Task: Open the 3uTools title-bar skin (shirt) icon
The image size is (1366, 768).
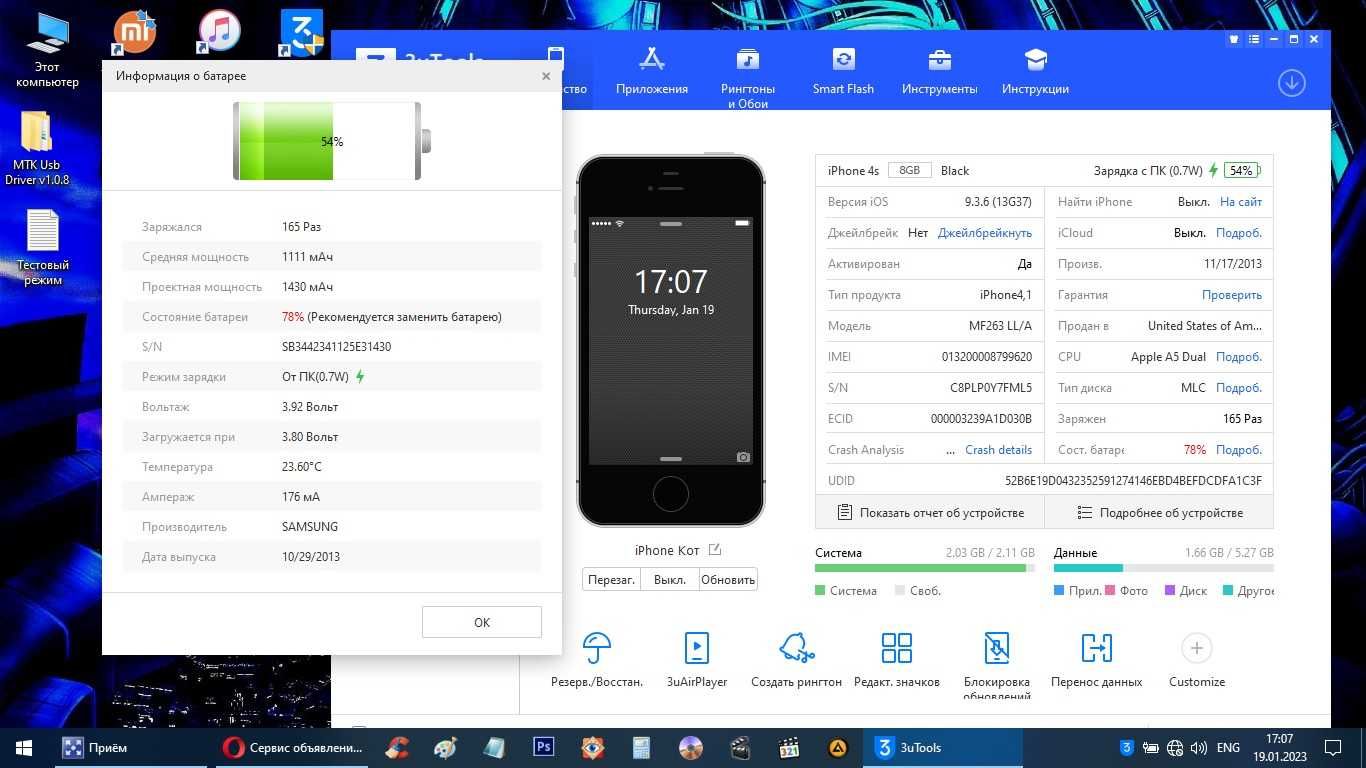Action: coord(1234,39)
